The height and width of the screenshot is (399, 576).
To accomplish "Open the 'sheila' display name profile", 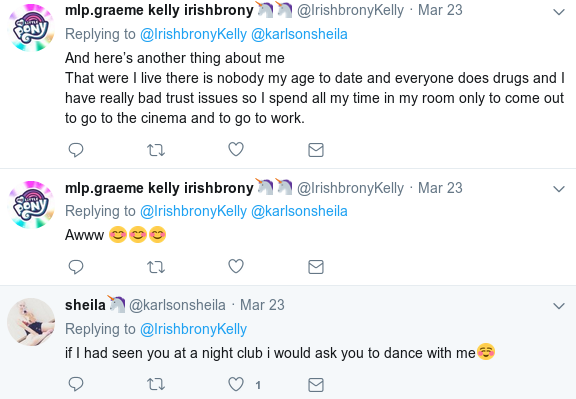I will 85,305.
